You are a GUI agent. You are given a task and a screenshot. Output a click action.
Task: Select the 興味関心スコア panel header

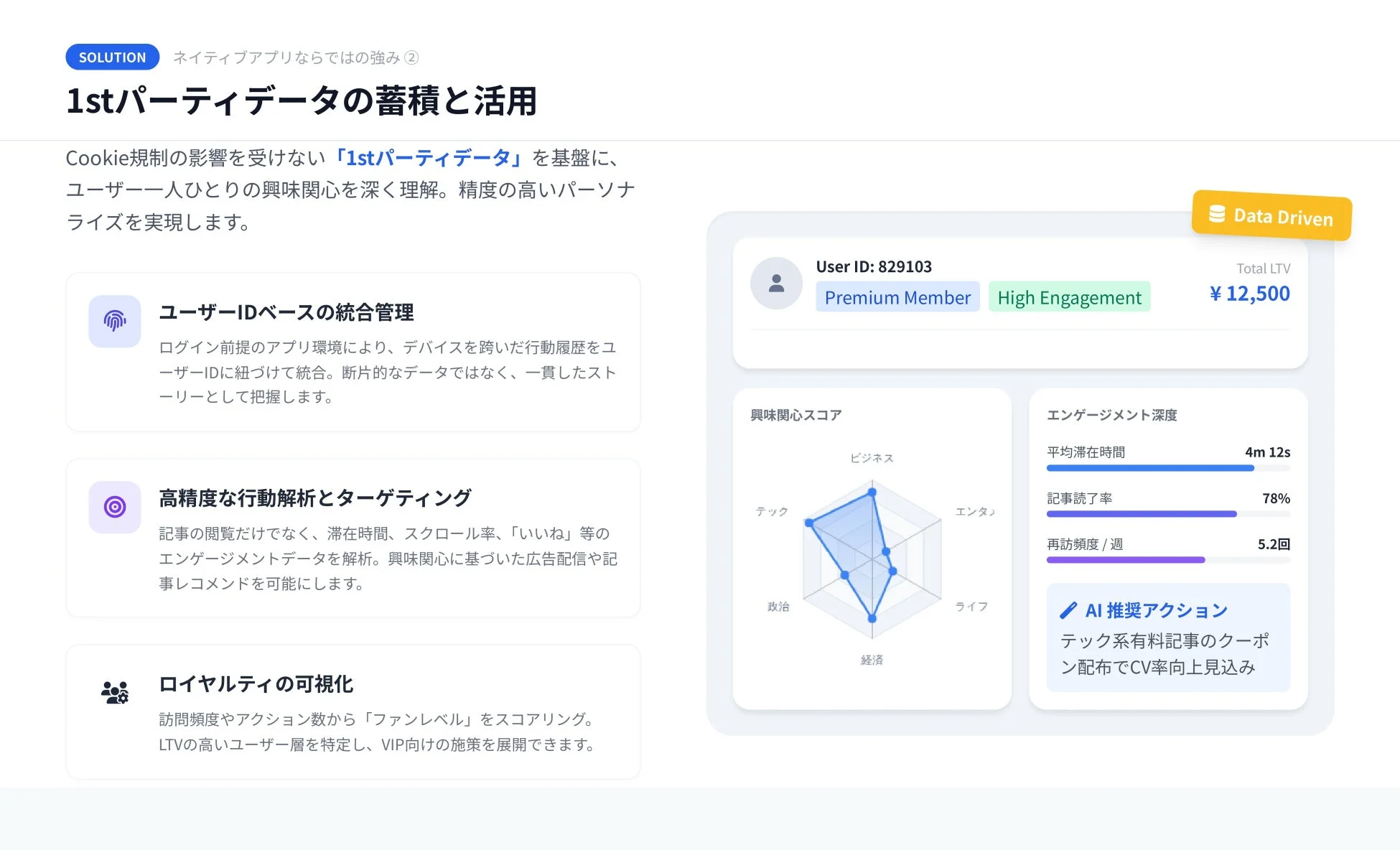click(x=794, y=414)
